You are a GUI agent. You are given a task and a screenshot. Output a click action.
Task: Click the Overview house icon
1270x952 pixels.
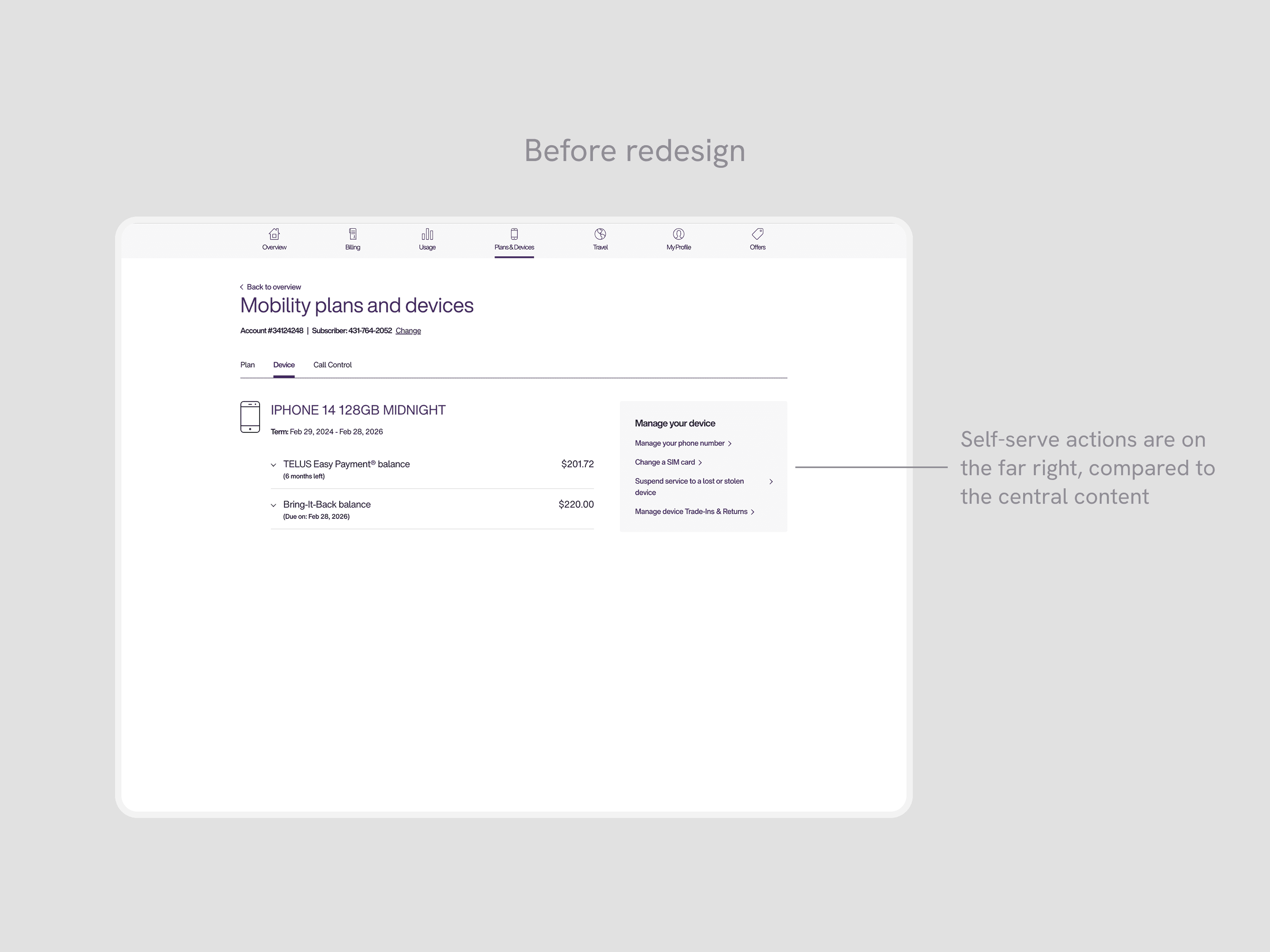pyautogui.click(x=275, y=234)
